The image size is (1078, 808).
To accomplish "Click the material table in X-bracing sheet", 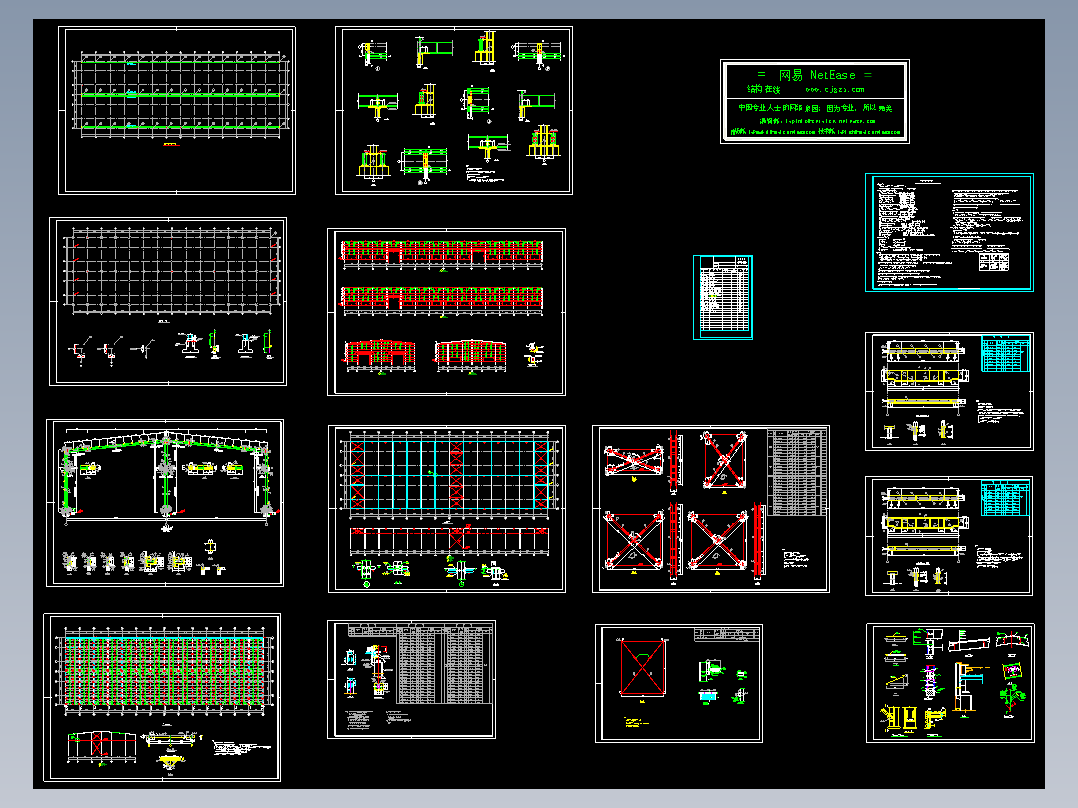I will pos(797,472).
